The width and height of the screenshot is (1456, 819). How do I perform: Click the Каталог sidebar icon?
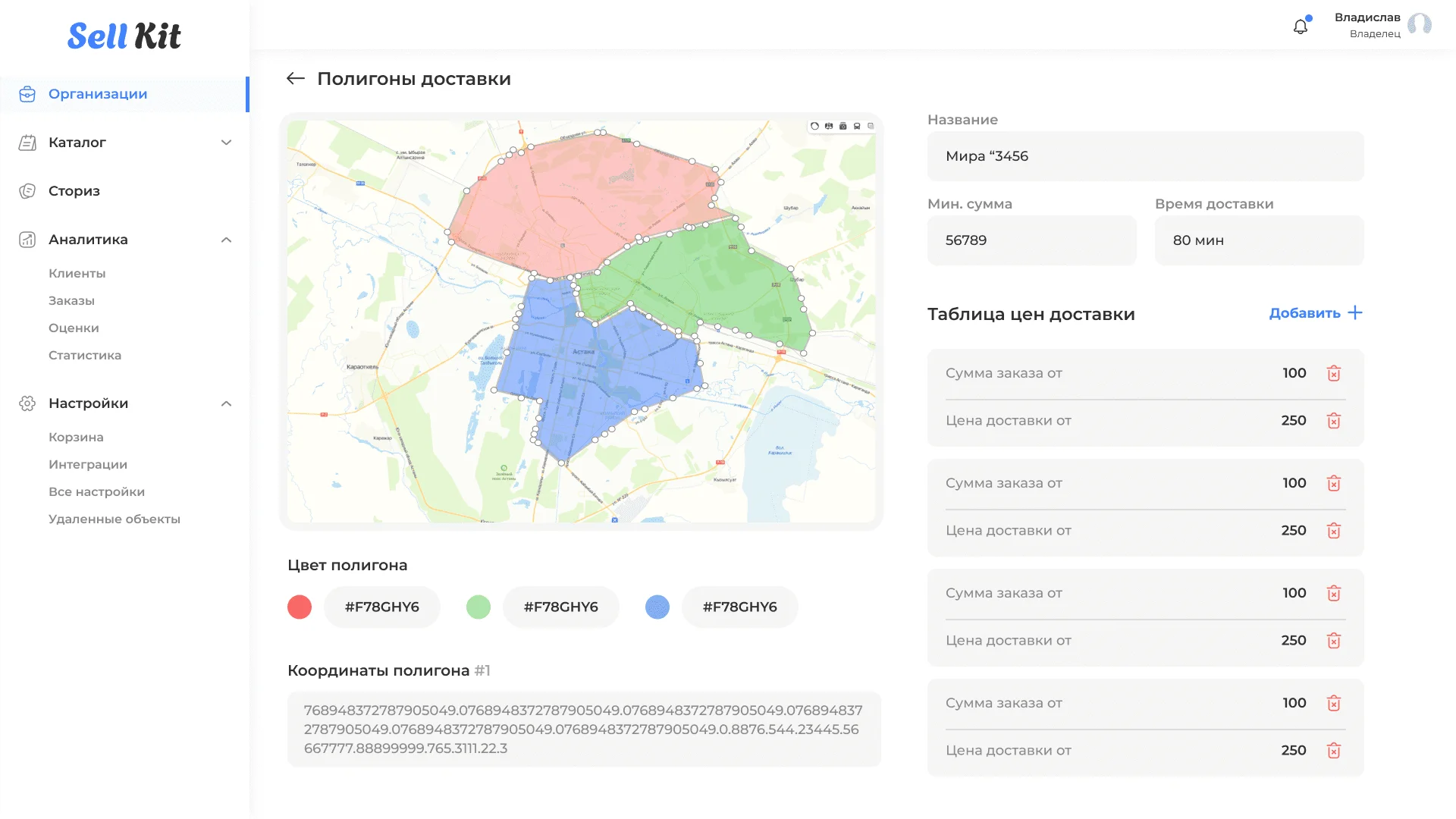pos(27,143)
